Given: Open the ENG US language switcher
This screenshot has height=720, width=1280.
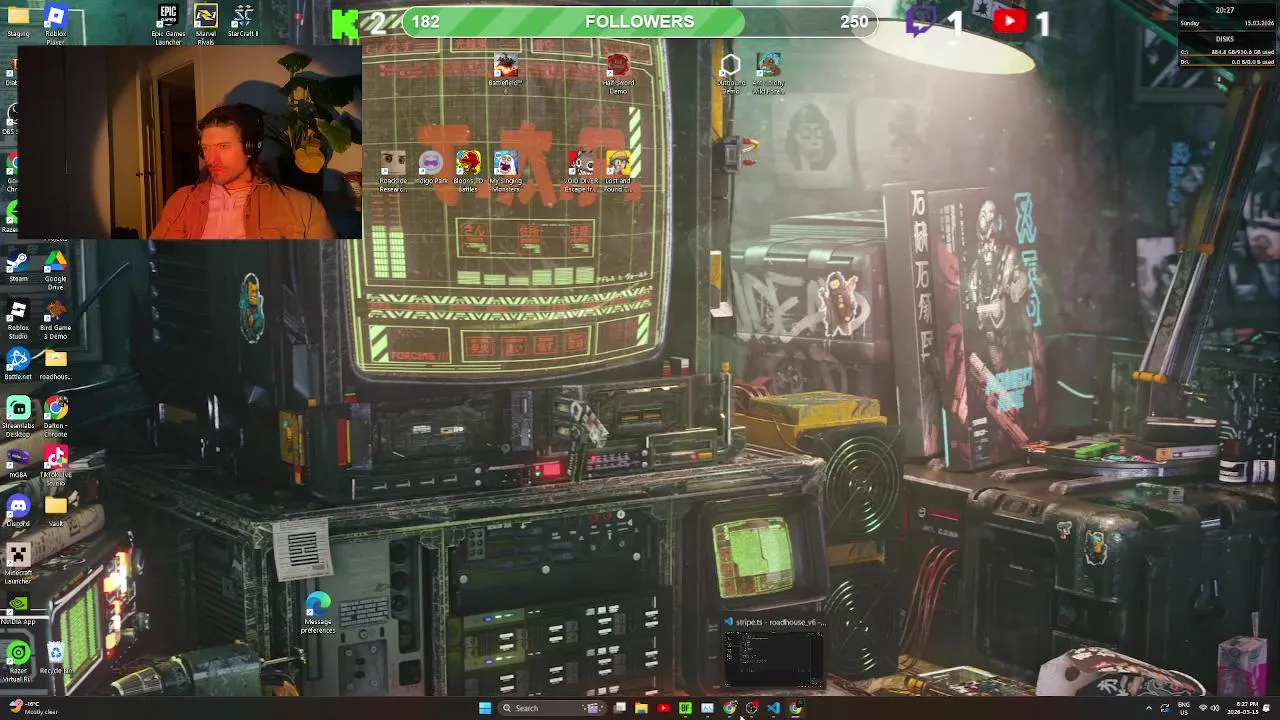Looking at the screenshot, I should click(x=1184, y=708).
